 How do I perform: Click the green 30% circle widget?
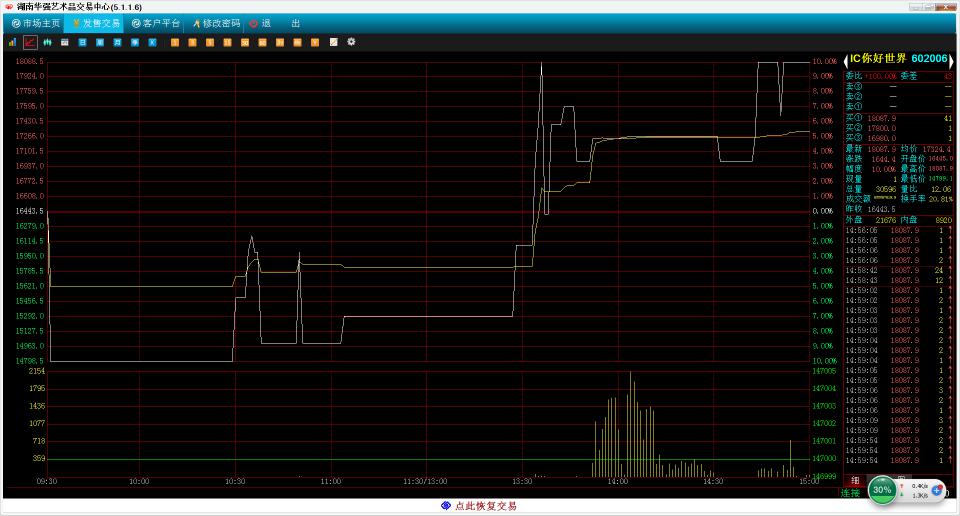882,490
